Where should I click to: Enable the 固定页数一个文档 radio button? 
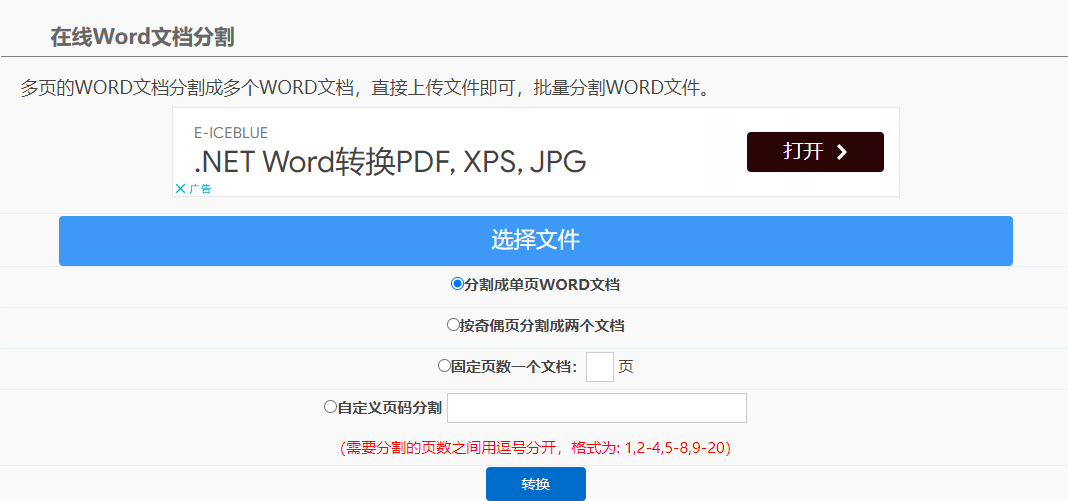(x=444, y=366)
